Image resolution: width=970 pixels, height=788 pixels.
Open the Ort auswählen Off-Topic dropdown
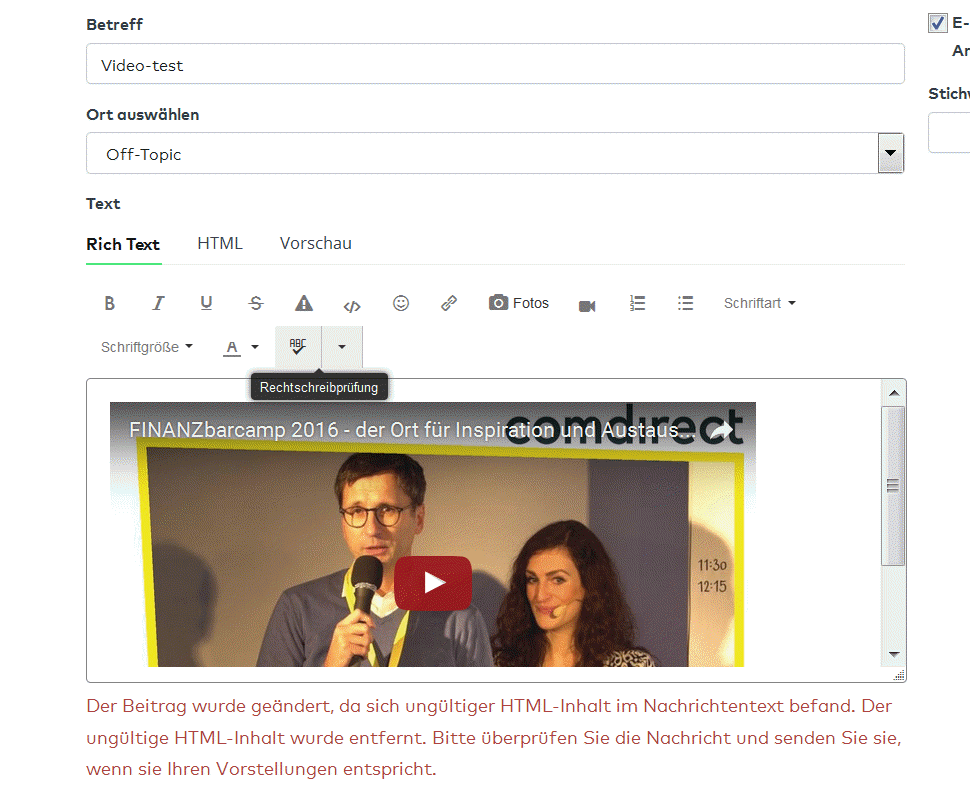495,153
